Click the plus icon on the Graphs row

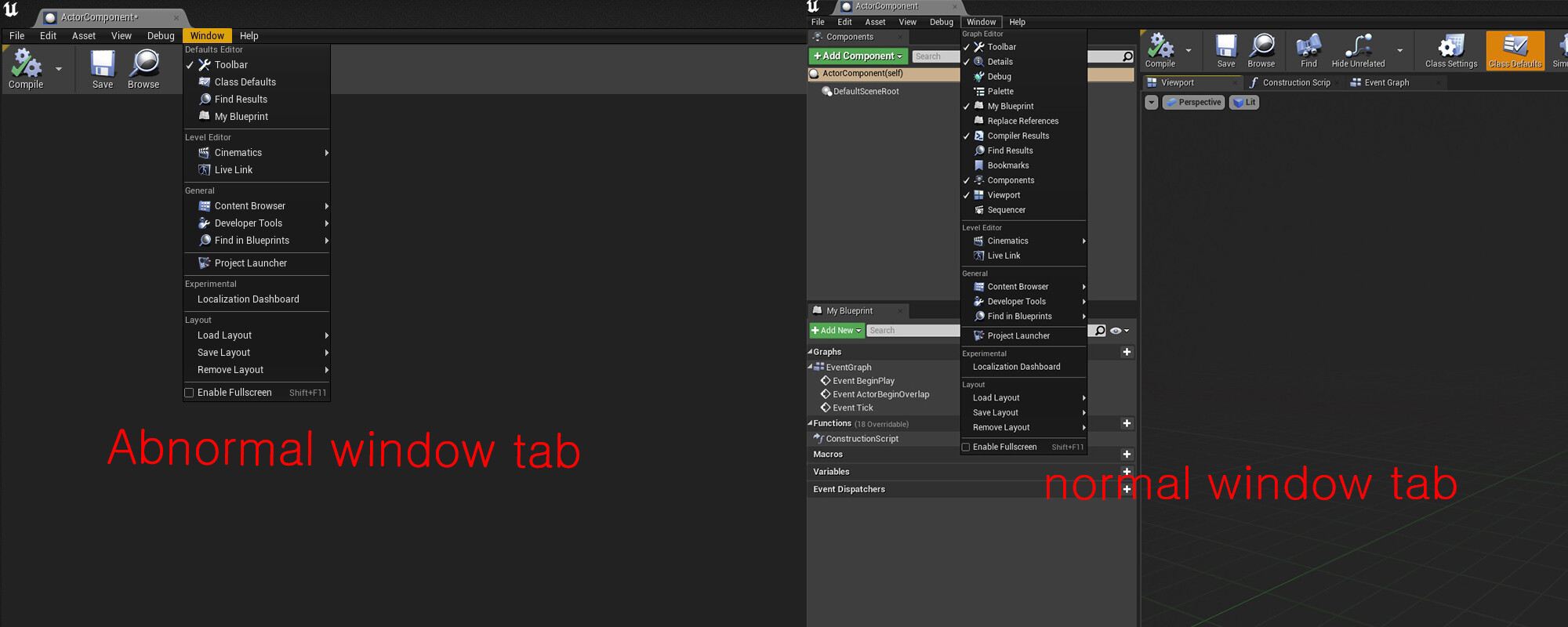tap(1127, 352)
